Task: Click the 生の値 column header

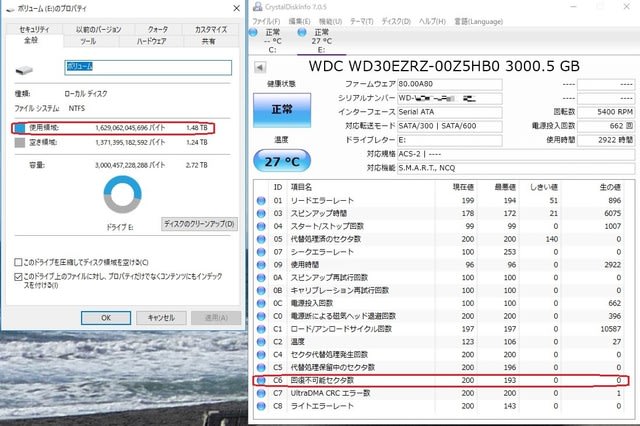Action: [x=610, y=187]
